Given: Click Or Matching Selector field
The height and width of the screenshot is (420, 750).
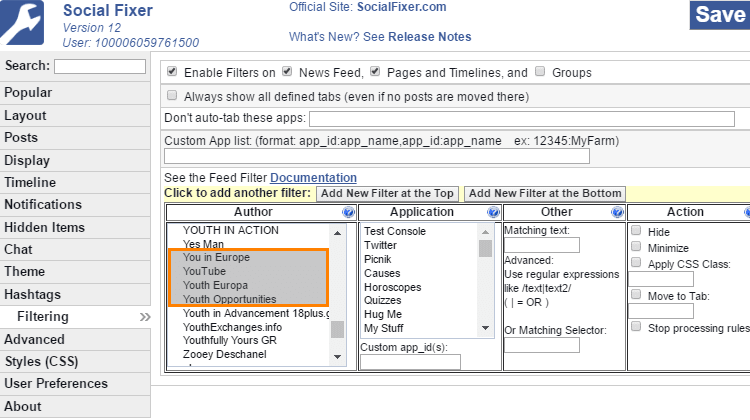Looking at the screenshot, I should [542, 345].
